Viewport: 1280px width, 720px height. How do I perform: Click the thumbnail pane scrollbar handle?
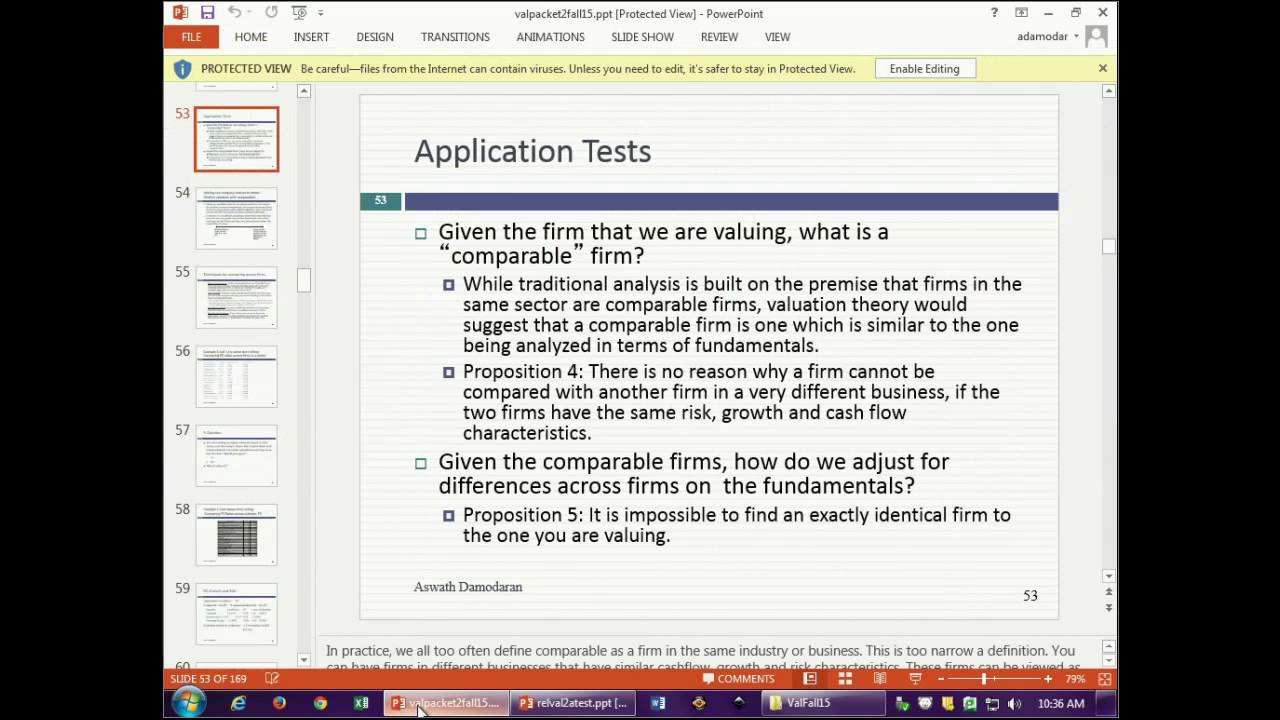point(304,280)
